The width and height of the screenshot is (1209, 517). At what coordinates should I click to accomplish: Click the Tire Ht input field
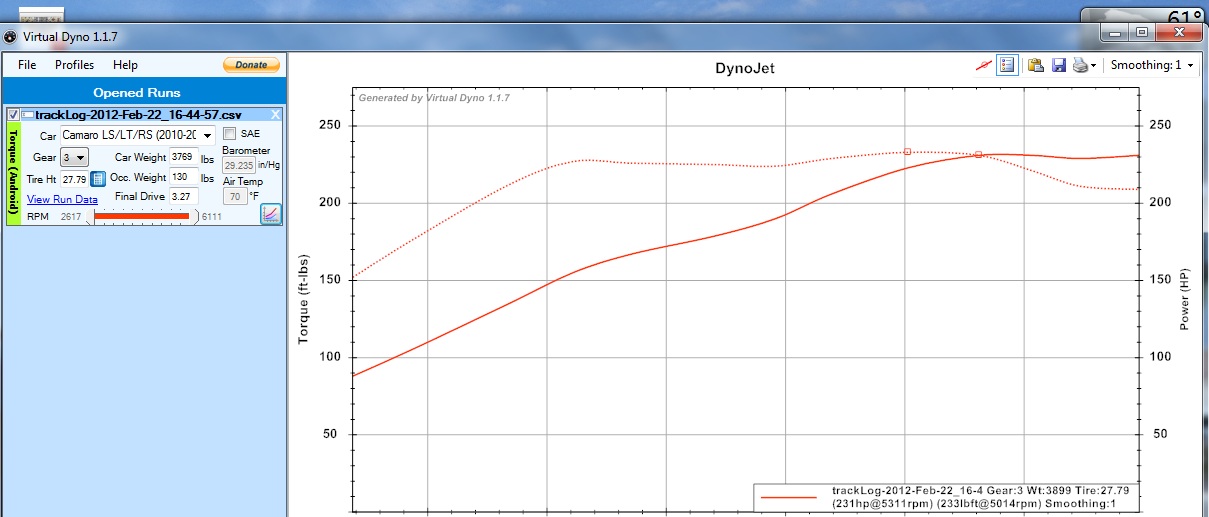(x=74, y=179)
